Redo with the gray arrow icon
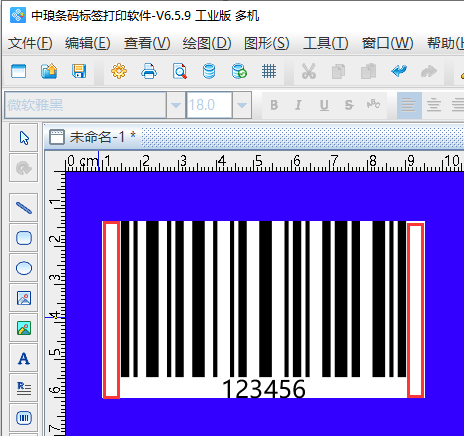 point(429,71)
